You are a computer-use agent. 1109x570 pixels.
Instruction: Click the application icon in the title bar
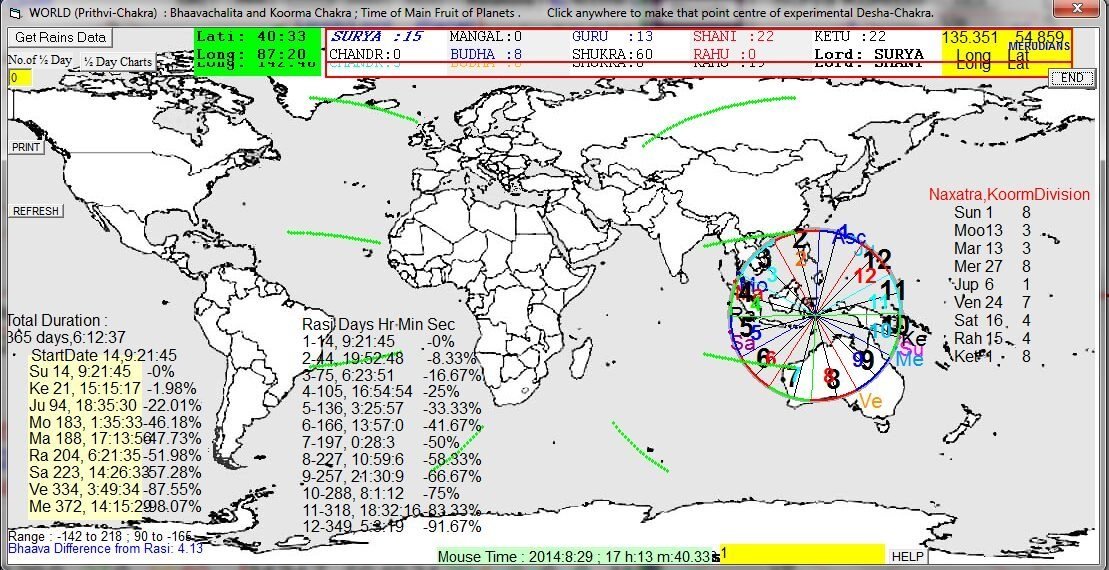tap(14, 13)
